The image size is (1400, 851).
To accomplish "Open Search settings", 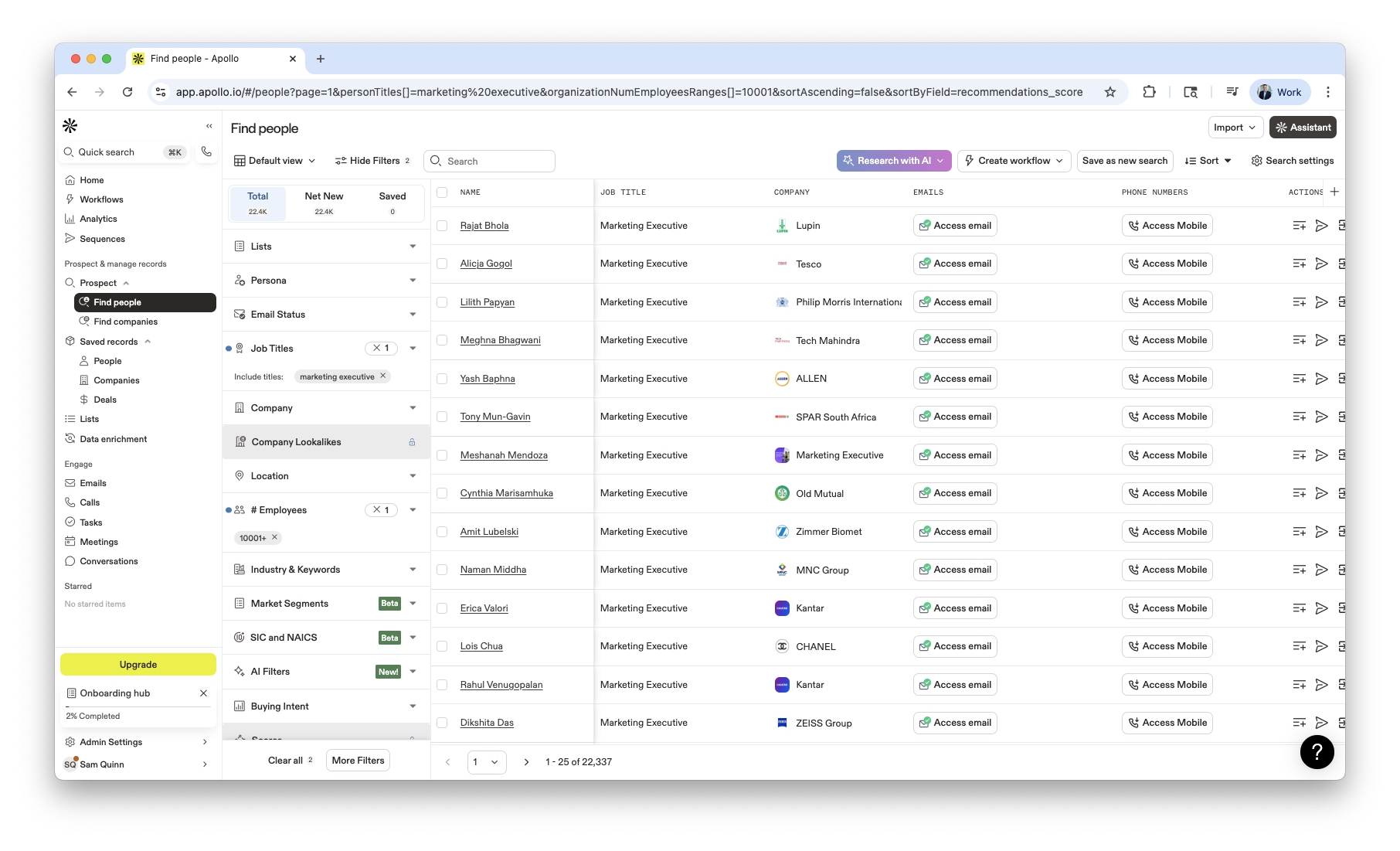I will [x=1293, y=161].
